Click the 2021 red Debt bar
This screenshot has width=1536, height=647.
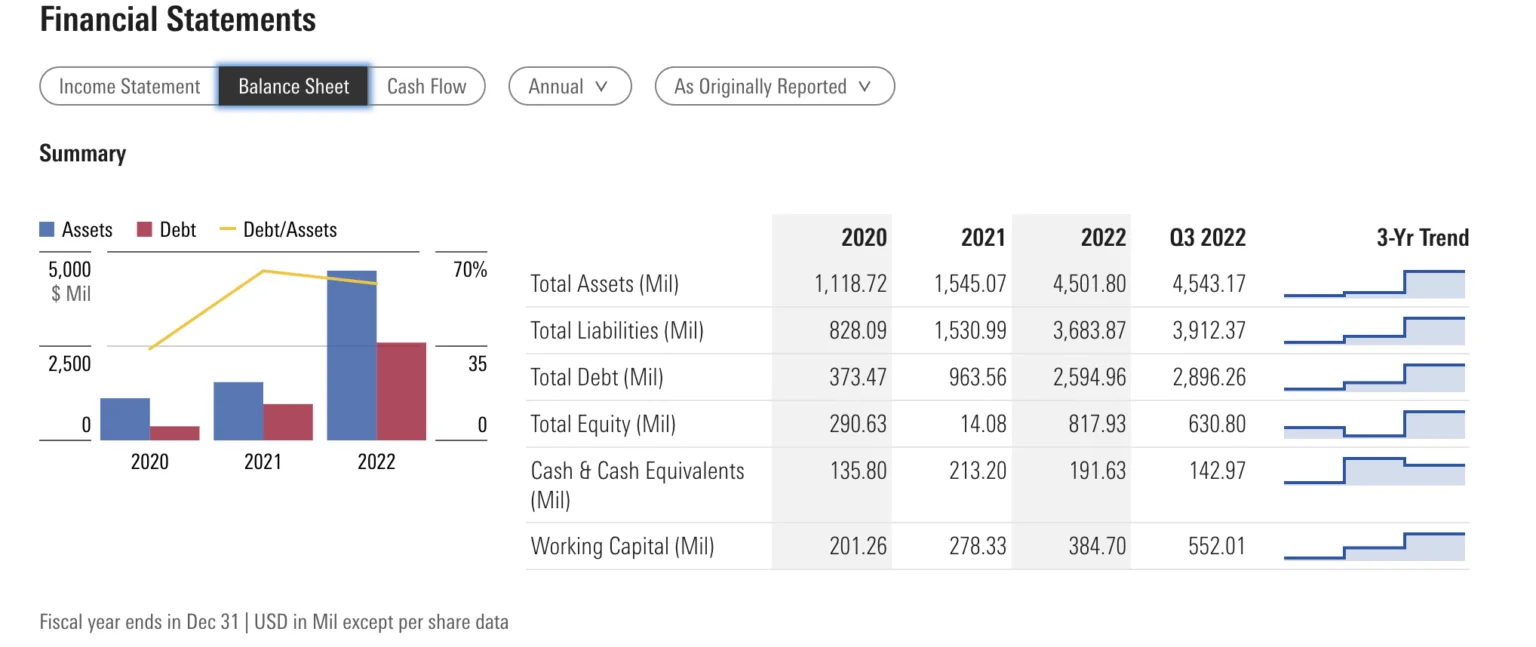tap(288, 422)
